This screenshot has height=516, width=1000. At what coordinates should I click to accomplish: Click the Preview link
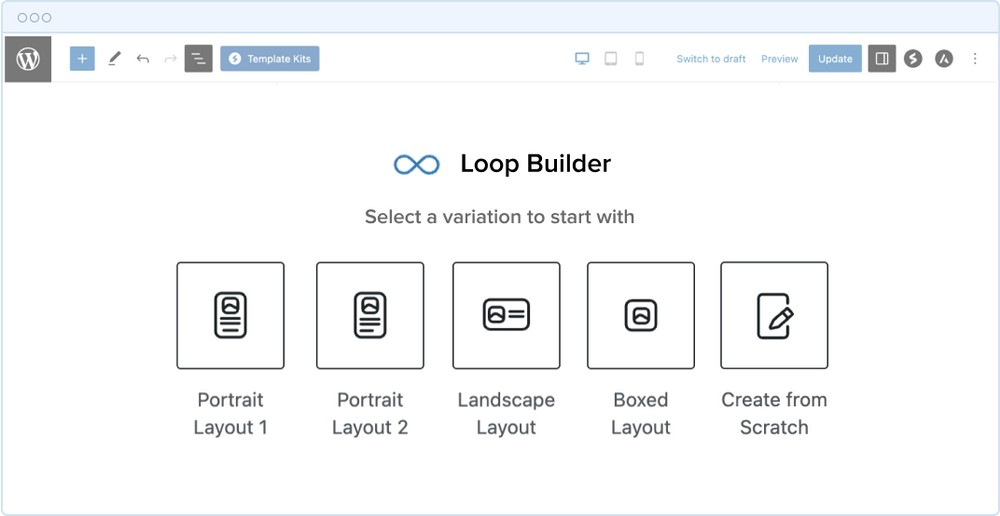click(779, 59)
